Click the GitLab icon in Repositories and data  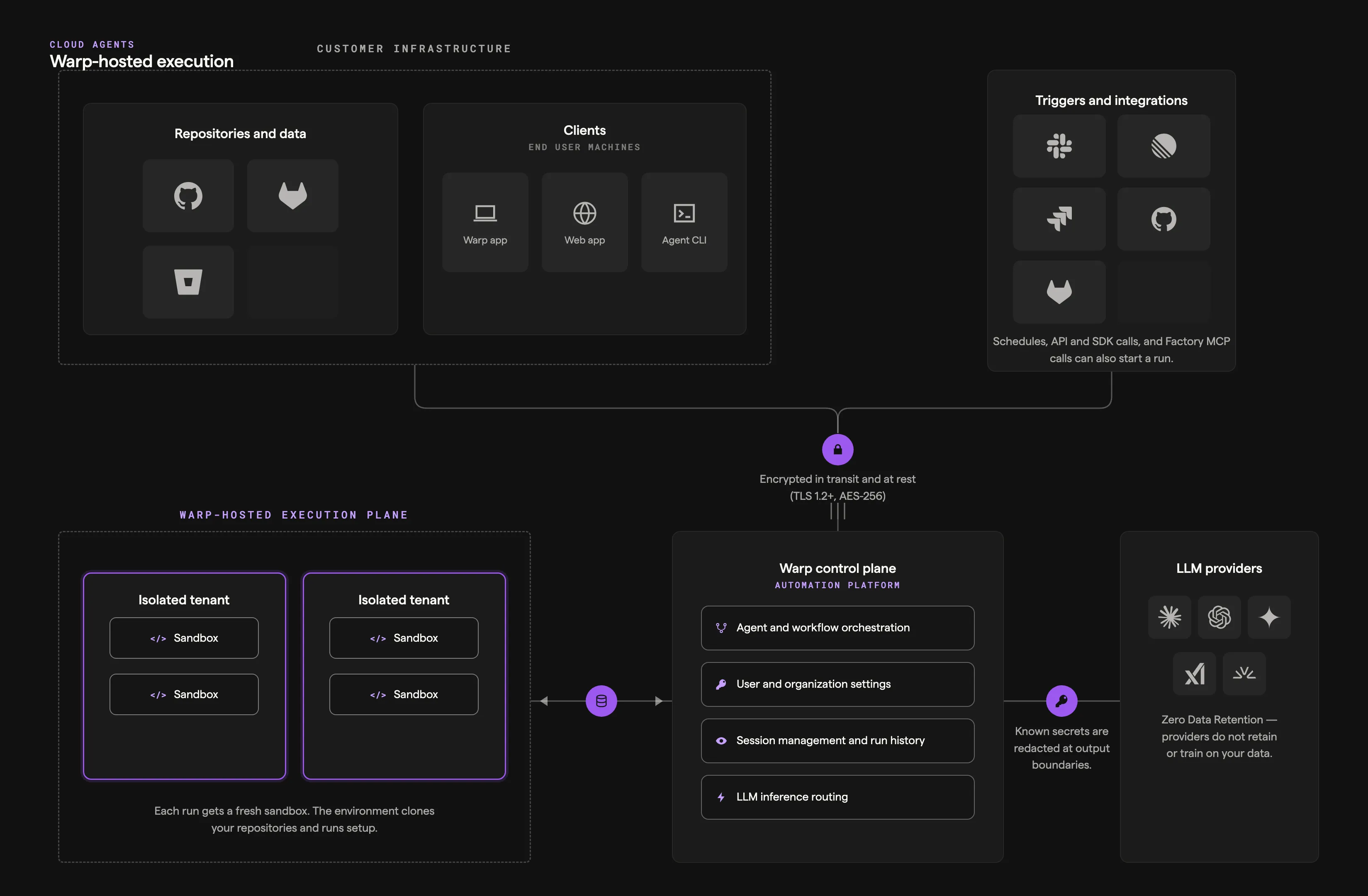(292, 195)
